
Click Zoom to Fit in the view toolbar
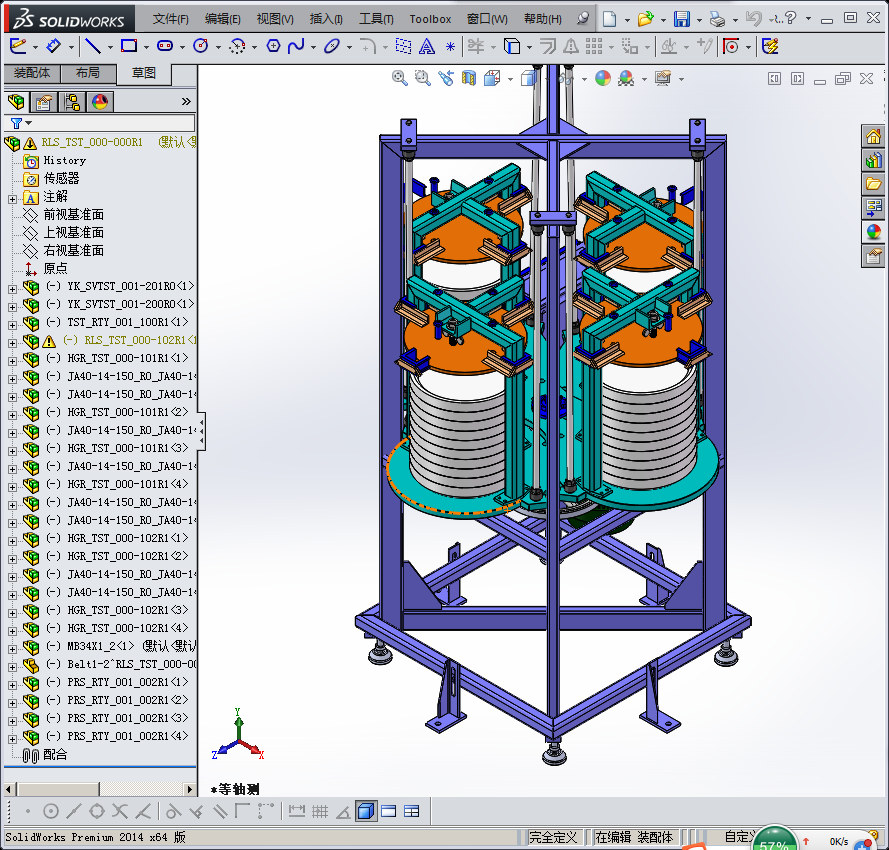(x=400, y=78)
